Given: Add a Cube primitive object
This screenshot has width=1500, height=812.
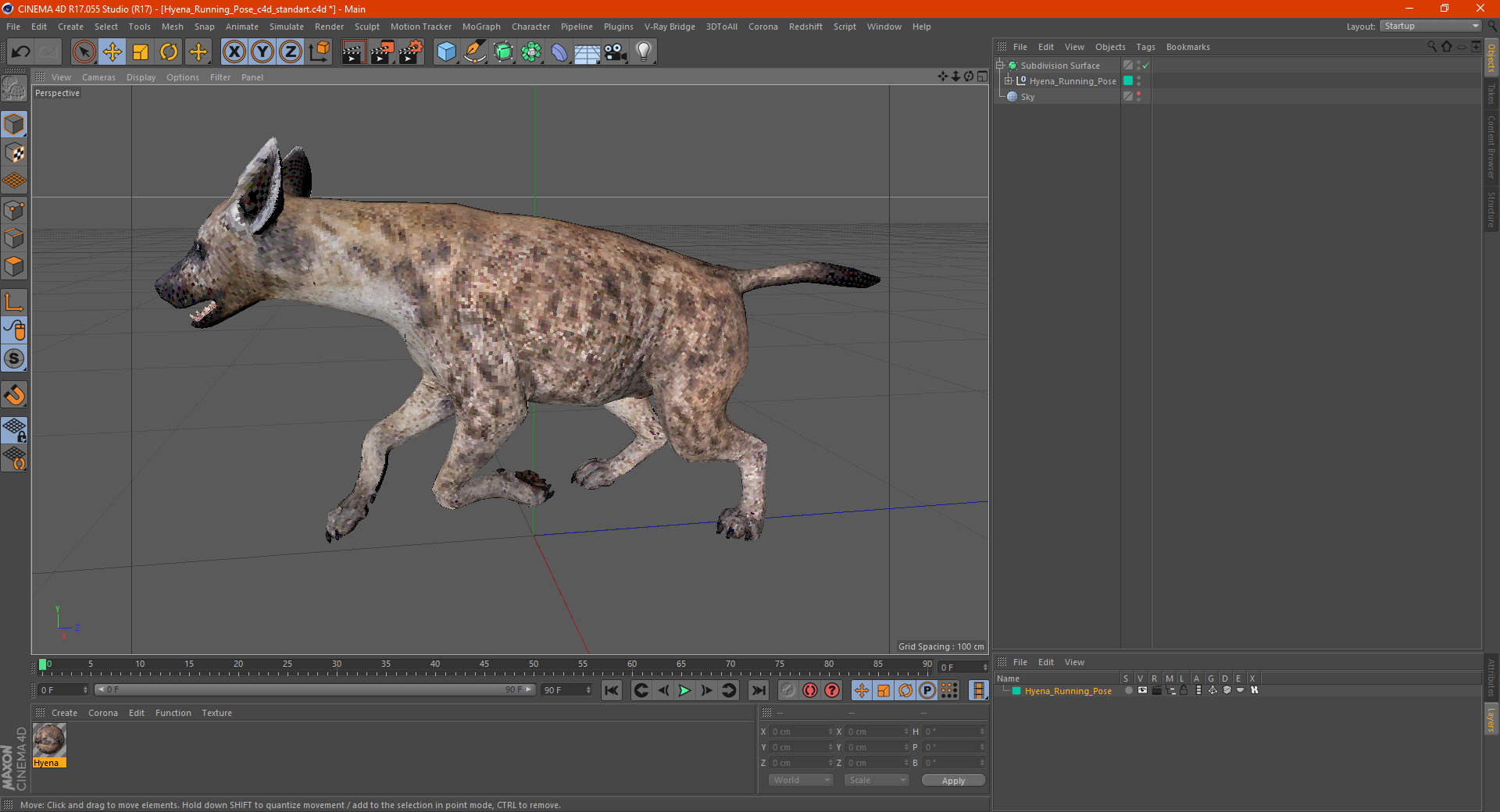Looking at the screenshot, I should tap(446, 52).
